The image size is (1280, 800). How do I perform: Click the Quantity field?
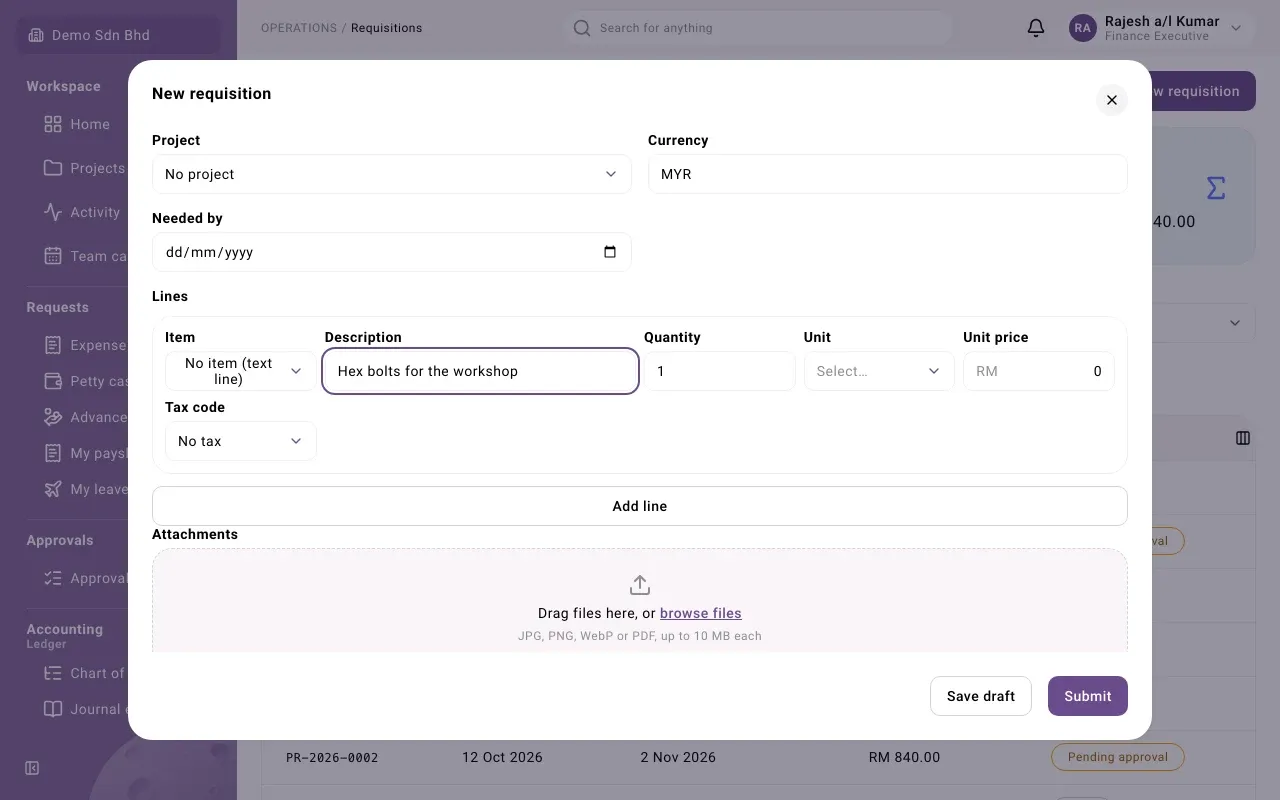pyautogui.click(x=720, y=371)
